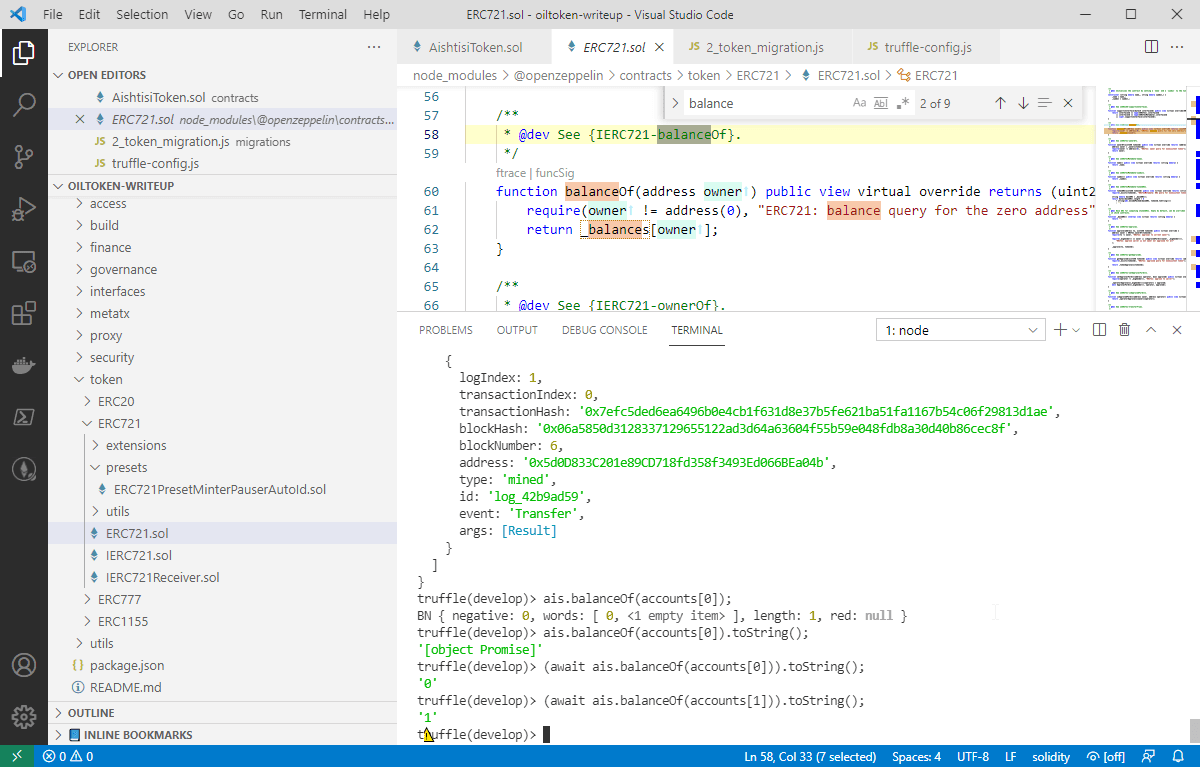Toggle Match Whole Word in find widget

coord(881,103)
